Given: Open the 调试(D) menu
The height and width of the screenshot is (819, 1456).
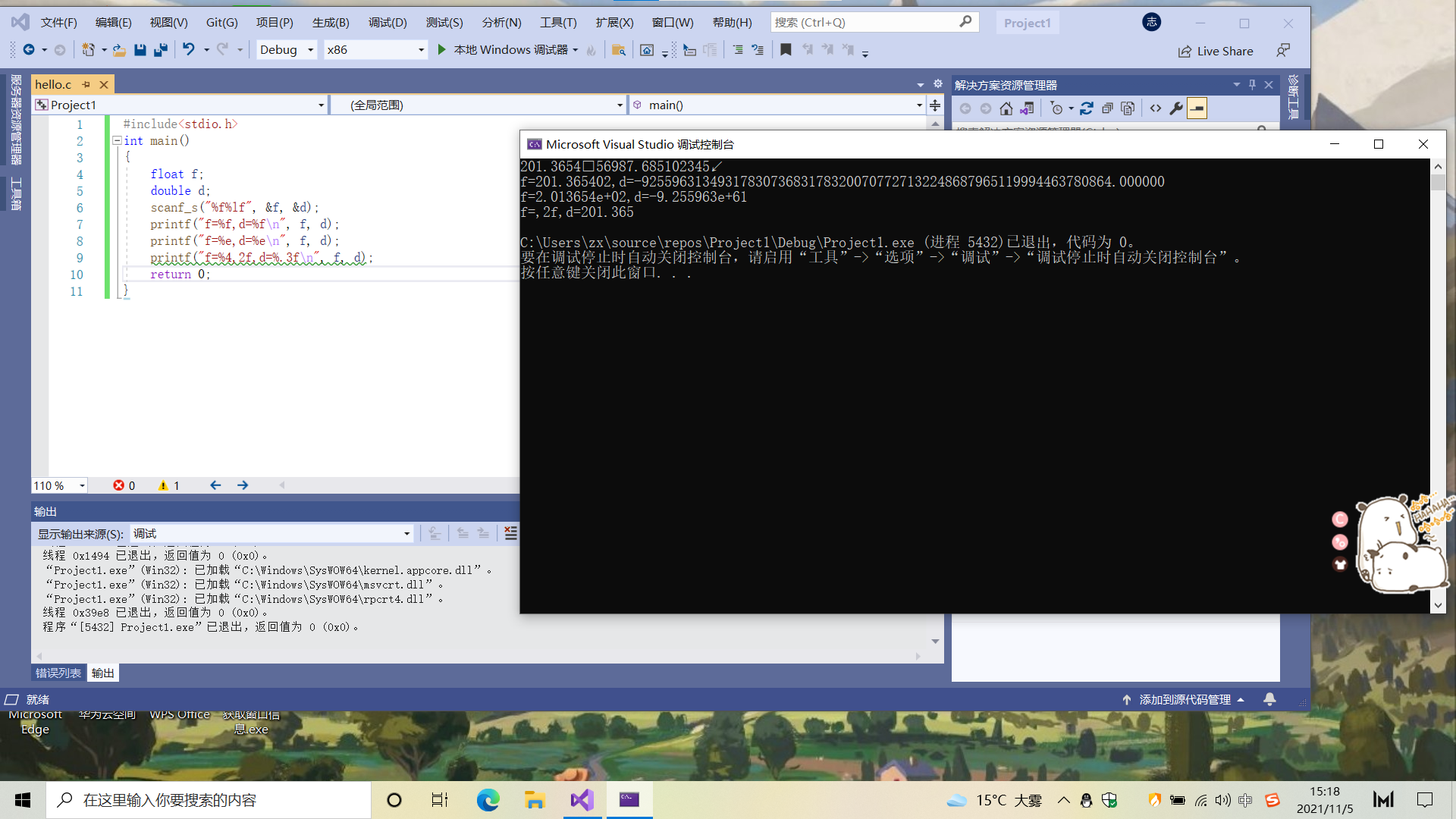Looking at the screenshot, I should [x=388, y=22].
